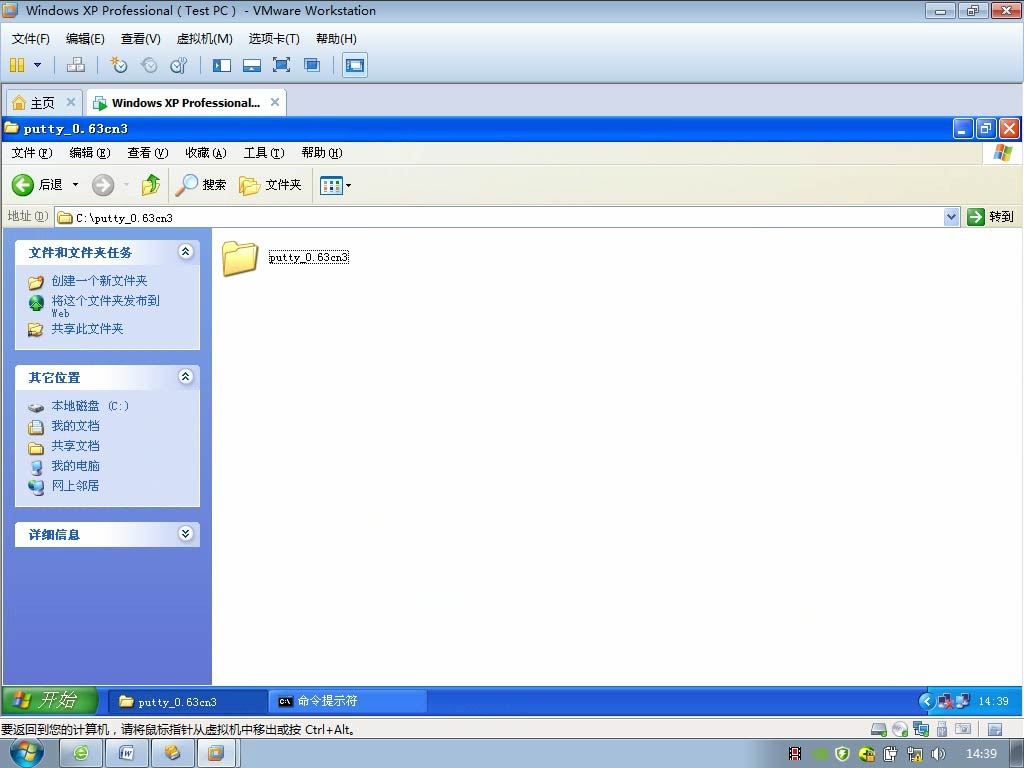
Task: Open the back history dropdown arrow
Action: coord(75,185)
